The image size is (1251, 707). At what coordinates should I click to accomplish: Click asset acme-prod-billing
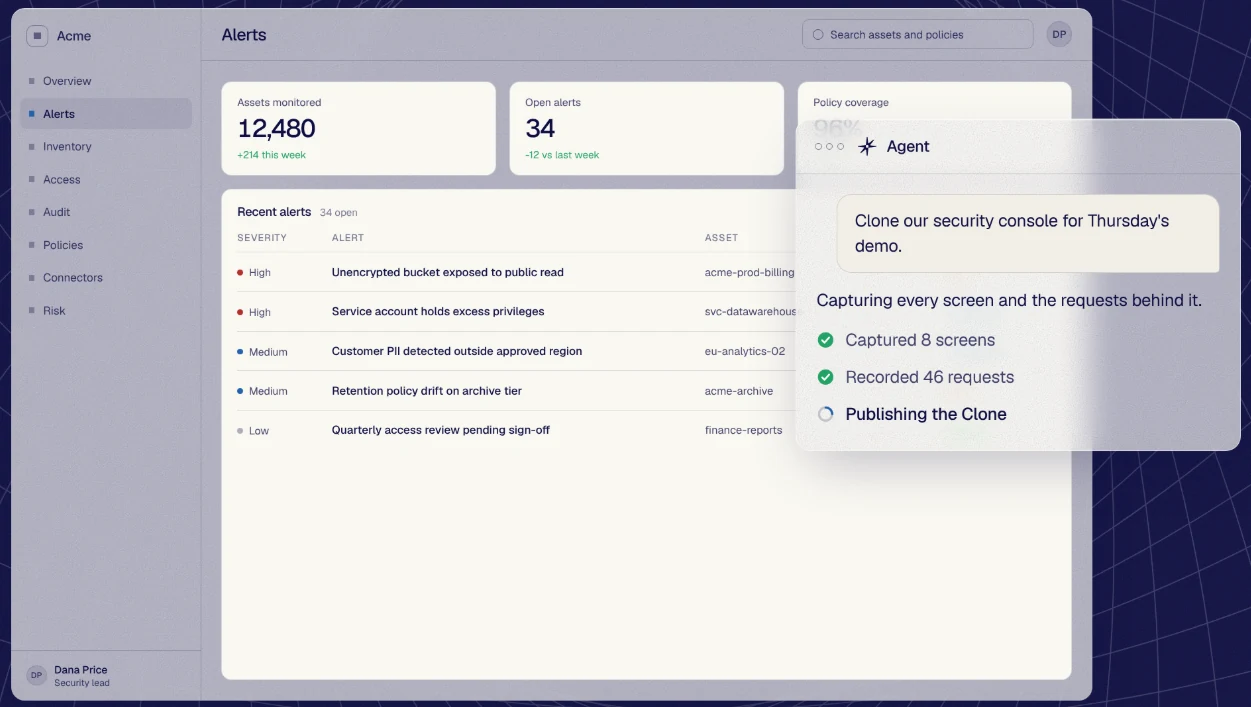pyautogui.click(x=750, y=272)
